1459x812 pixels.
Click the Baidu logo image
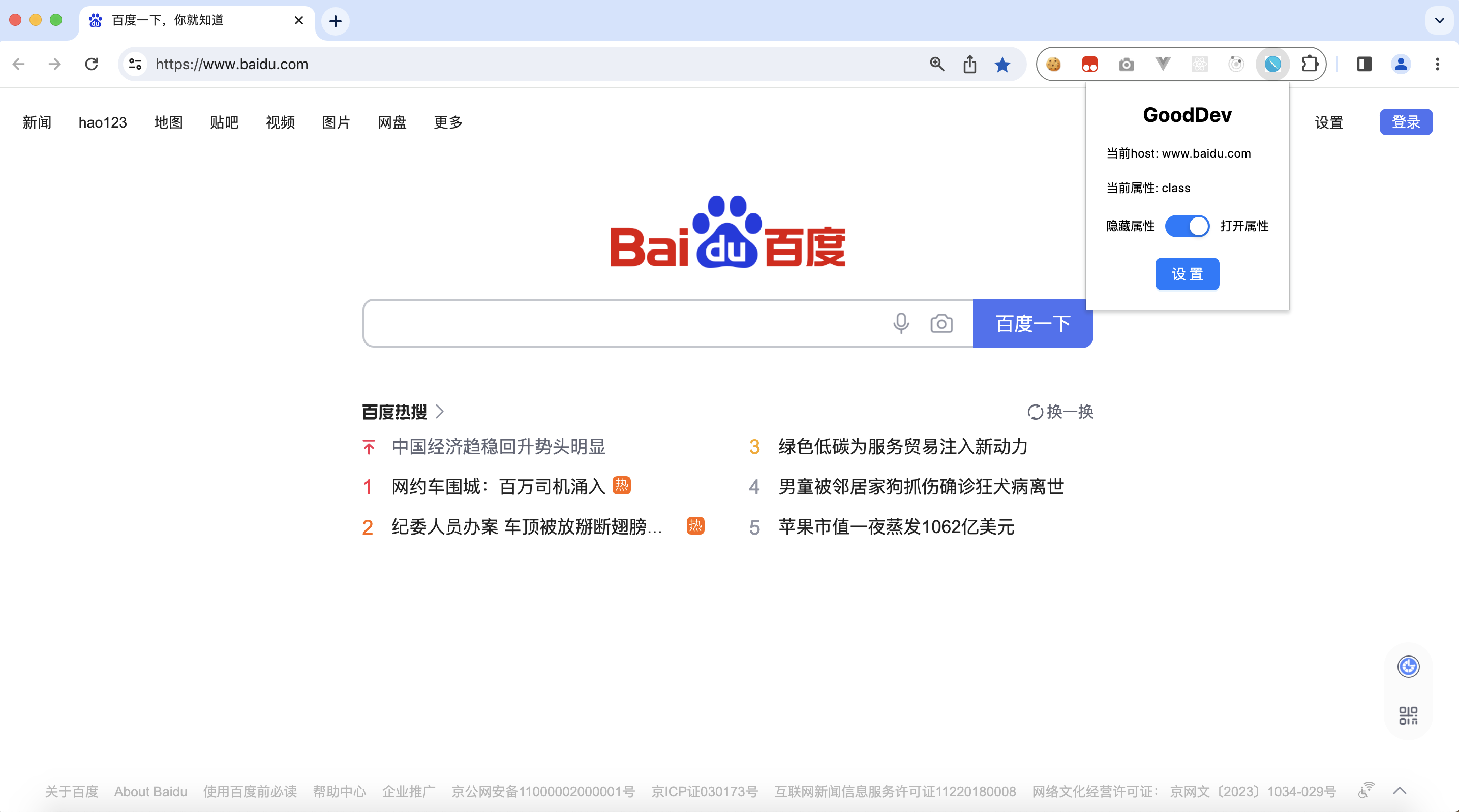click(x=727, y=232)
